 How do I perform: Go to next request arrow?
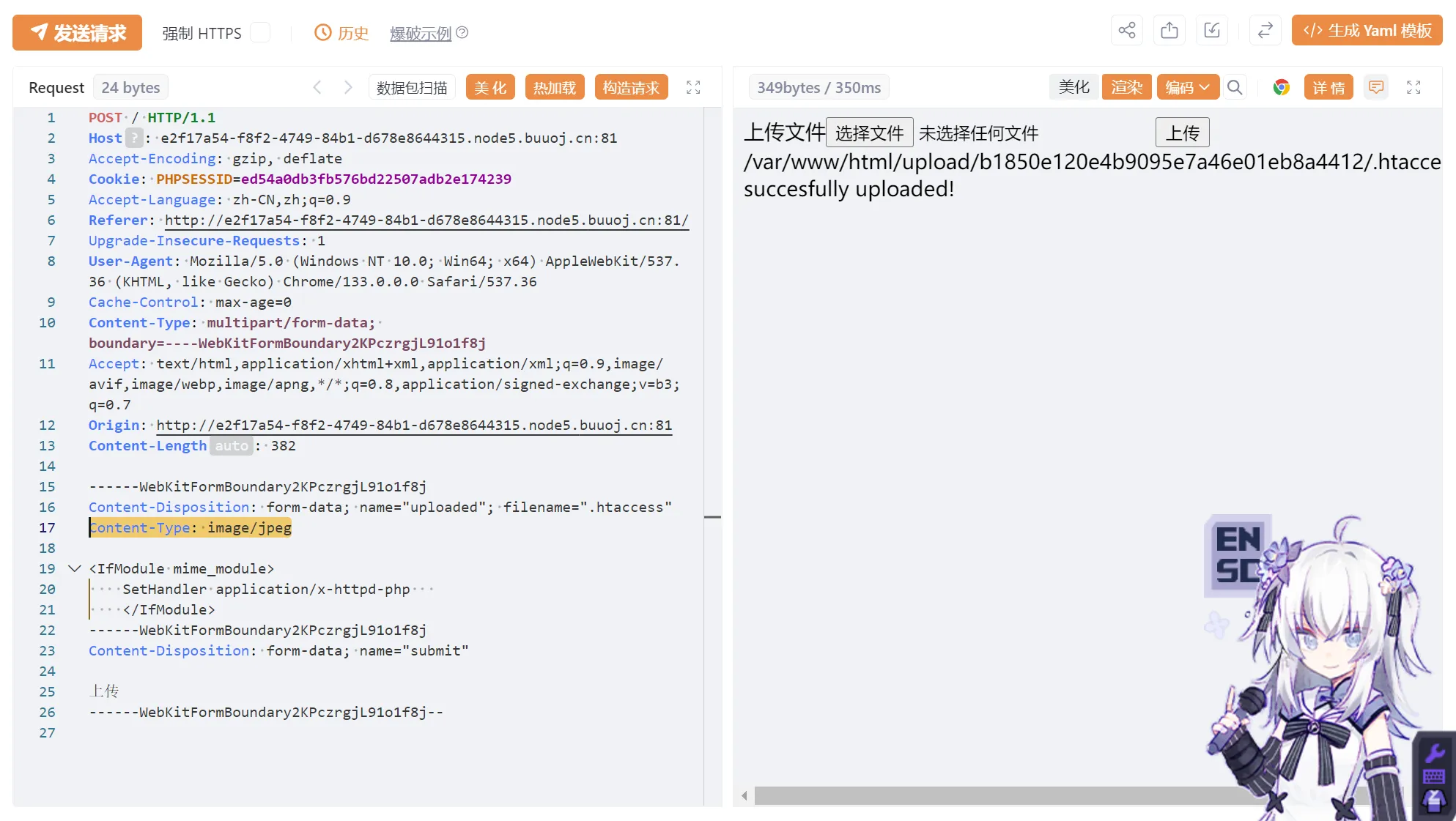click(x=348, y=87)
